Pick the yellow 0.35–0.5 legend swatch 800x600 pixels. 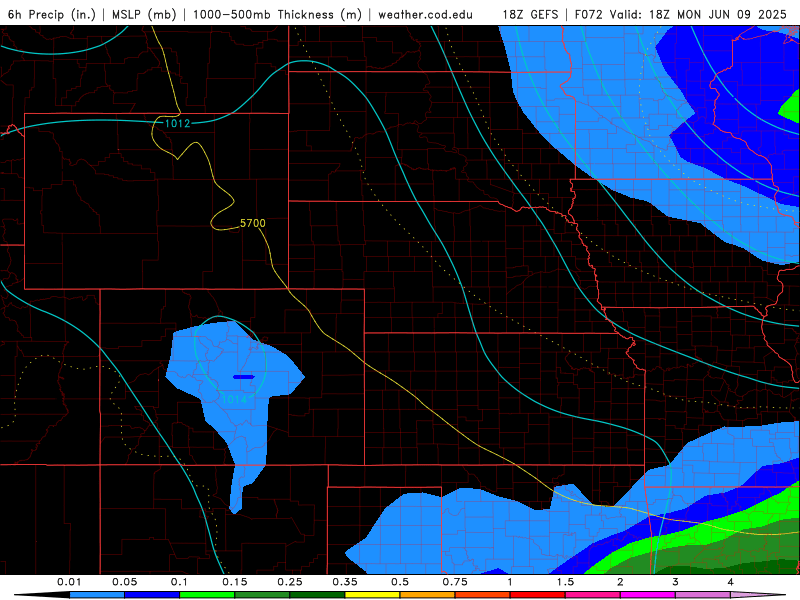click(372, 595)
